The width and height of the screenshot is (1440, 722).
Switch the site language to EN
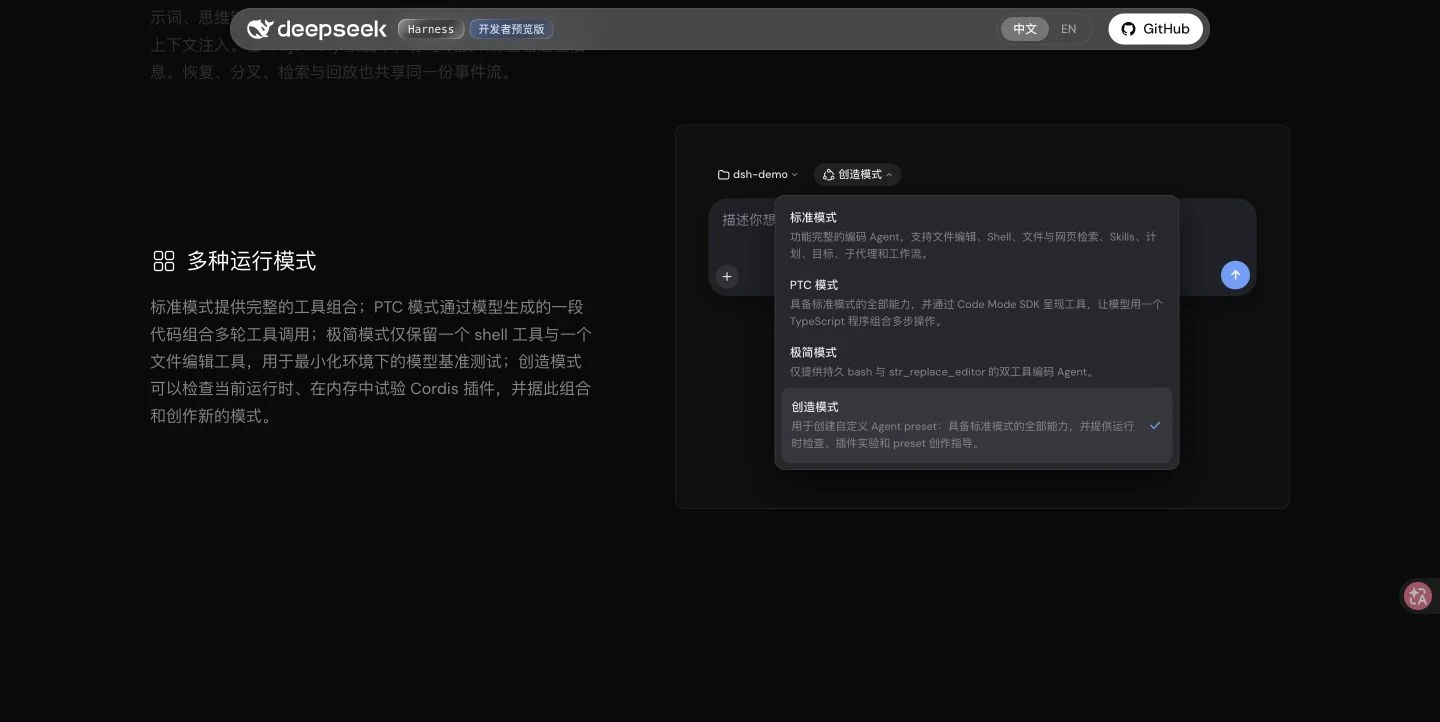1069,29
